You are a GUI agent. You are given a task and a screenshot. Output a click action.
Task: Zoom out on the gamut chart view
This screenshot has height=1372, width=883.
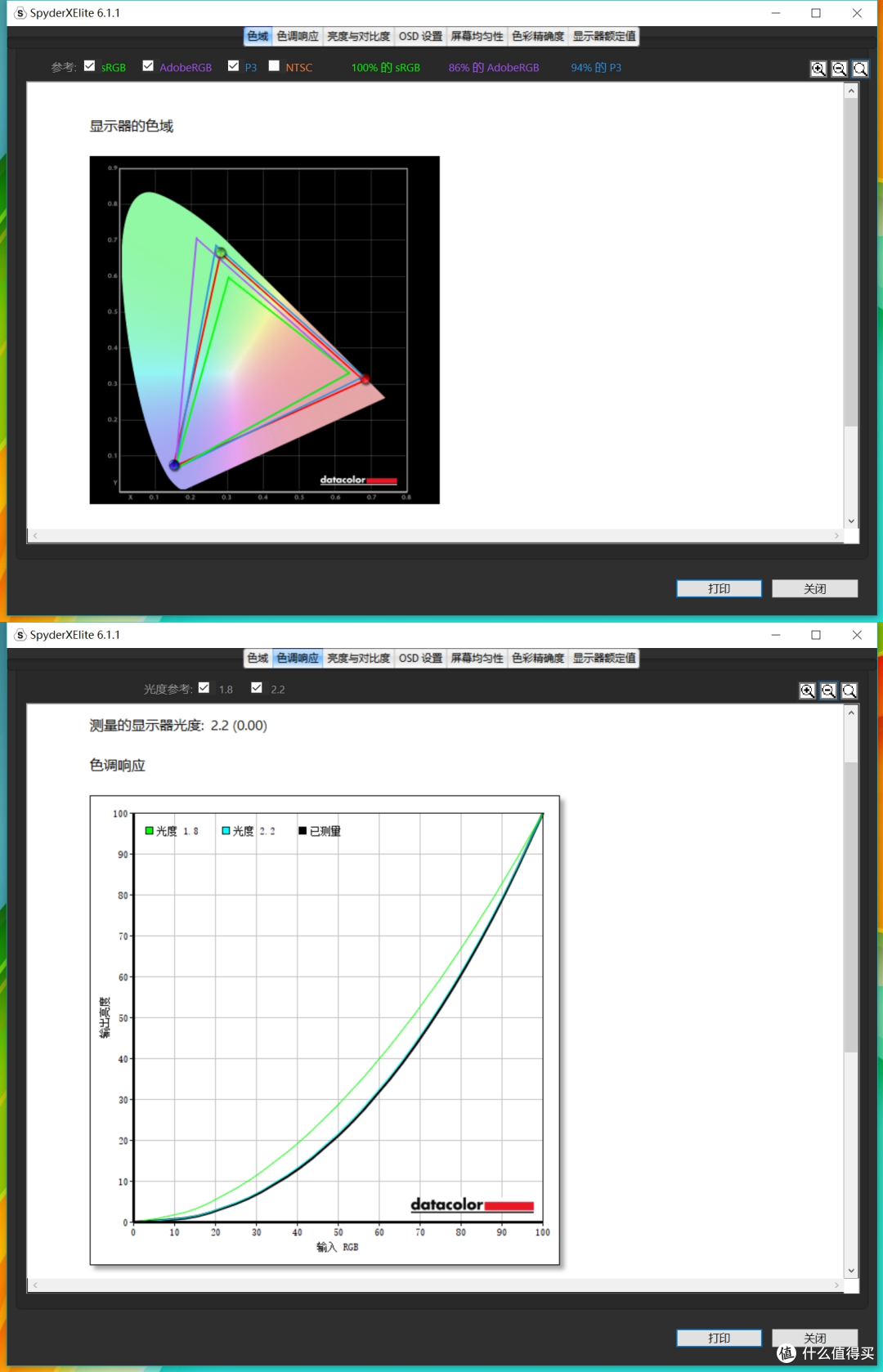(839, 69)
